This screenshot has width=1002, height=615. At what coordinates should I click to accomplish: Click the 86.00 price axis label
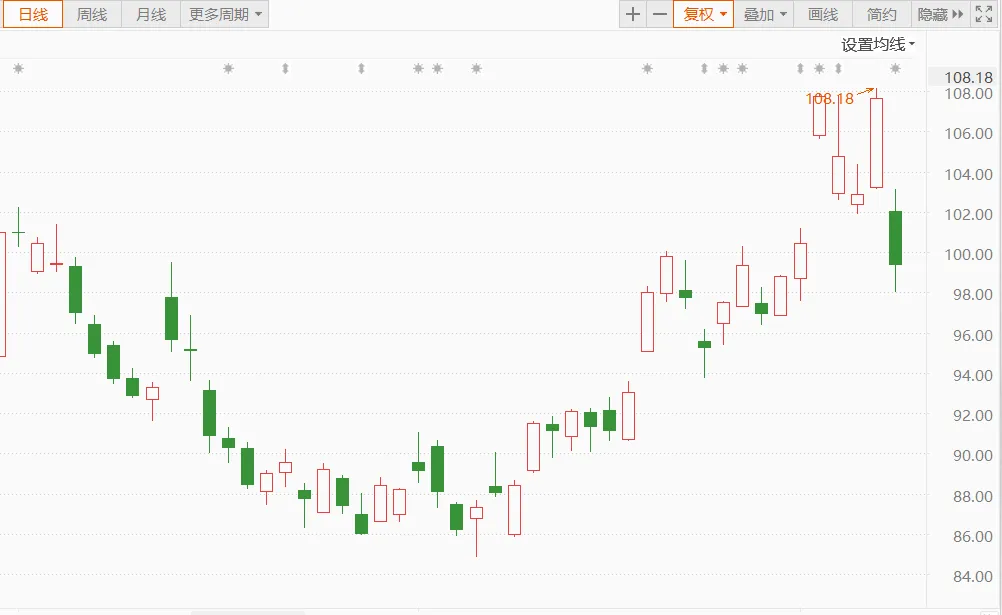(972, 536)
